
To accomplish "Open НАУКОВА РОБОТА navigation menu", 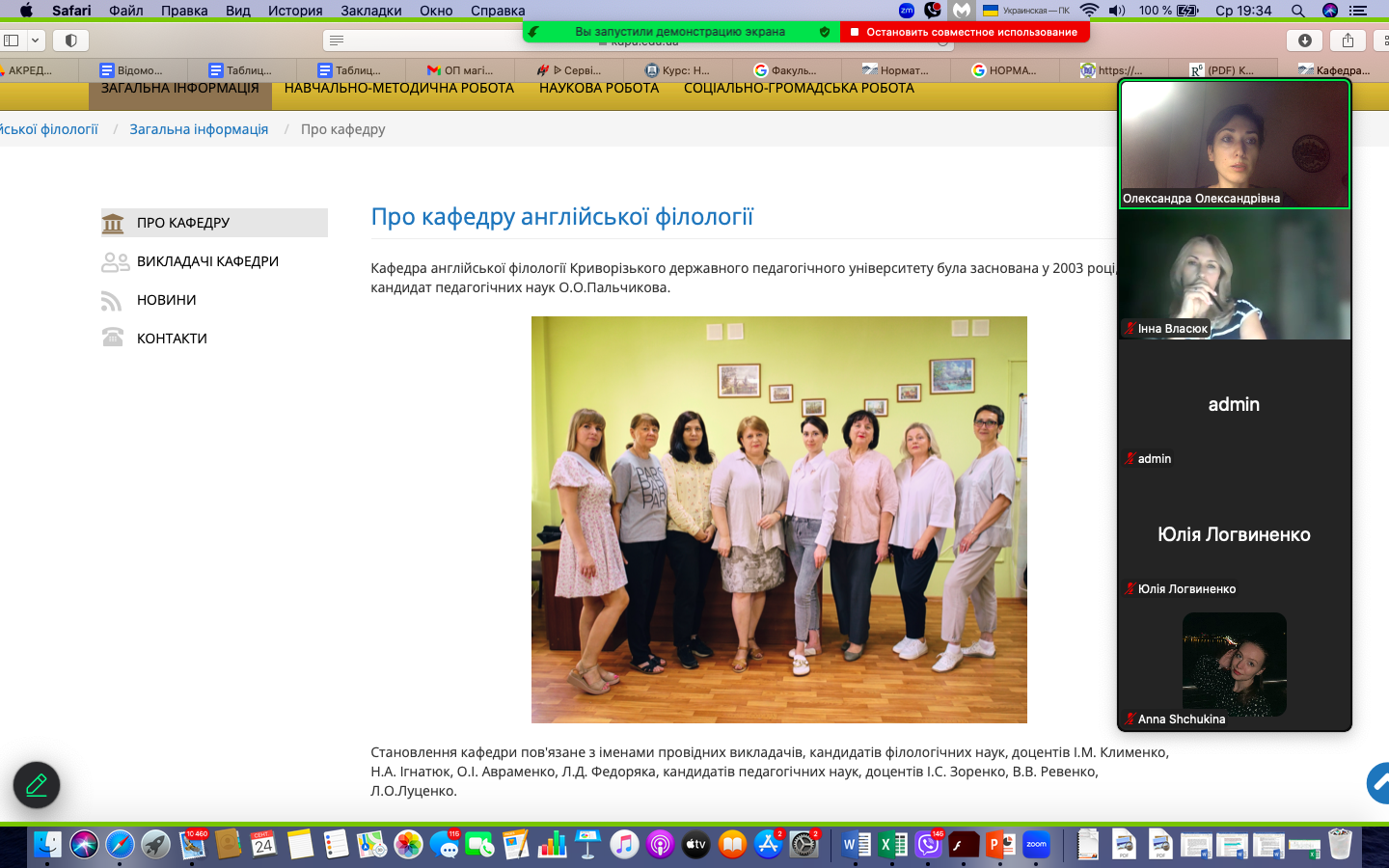I will click(598, 89).
